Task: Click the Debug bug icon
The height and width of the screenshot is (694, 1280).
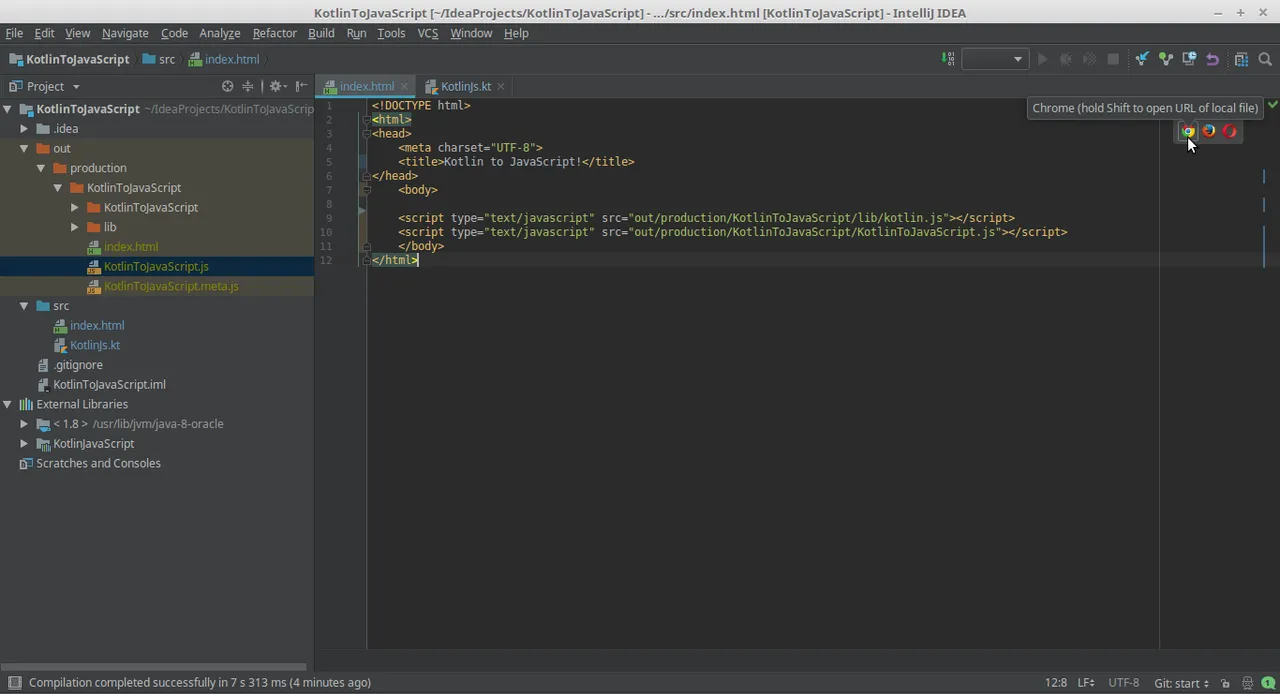Action: click(x=1066, y=59)
